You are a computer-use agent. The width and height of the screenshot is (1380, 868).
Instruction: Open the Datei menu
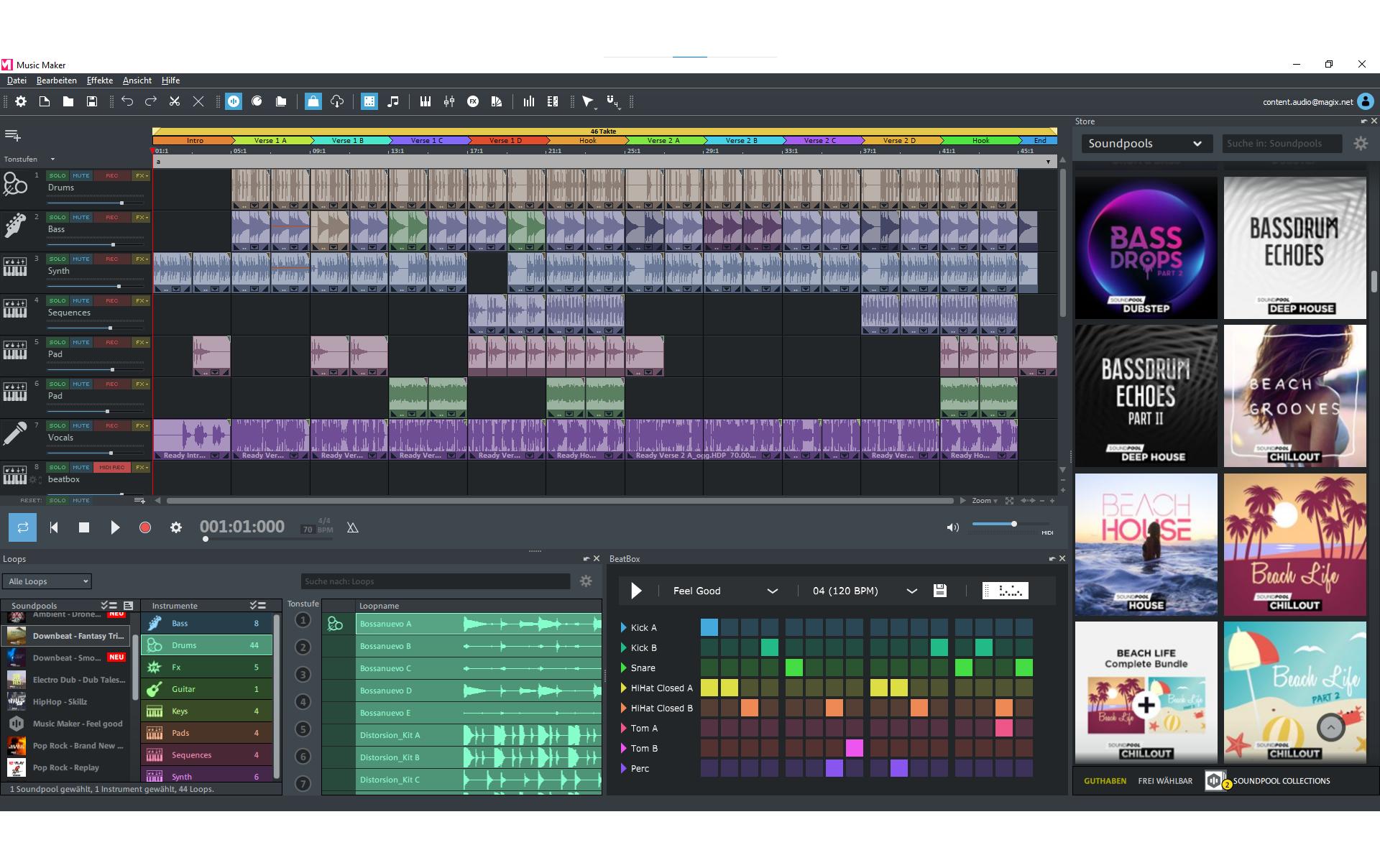[17, 80]
